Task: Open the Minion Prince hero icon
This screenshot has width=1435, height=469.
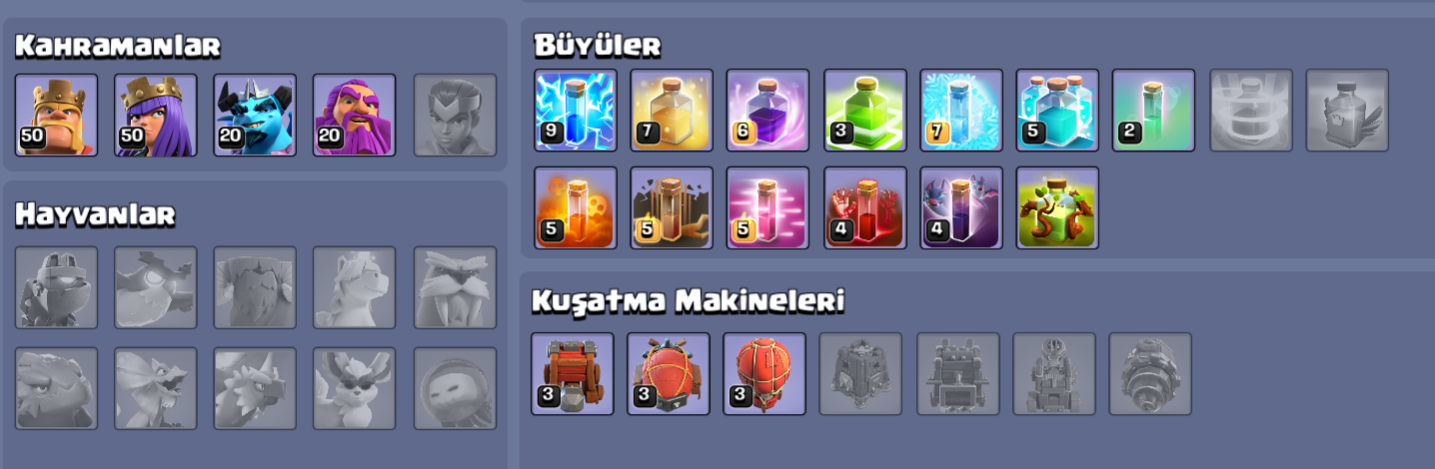Action: tap(255, 115)
